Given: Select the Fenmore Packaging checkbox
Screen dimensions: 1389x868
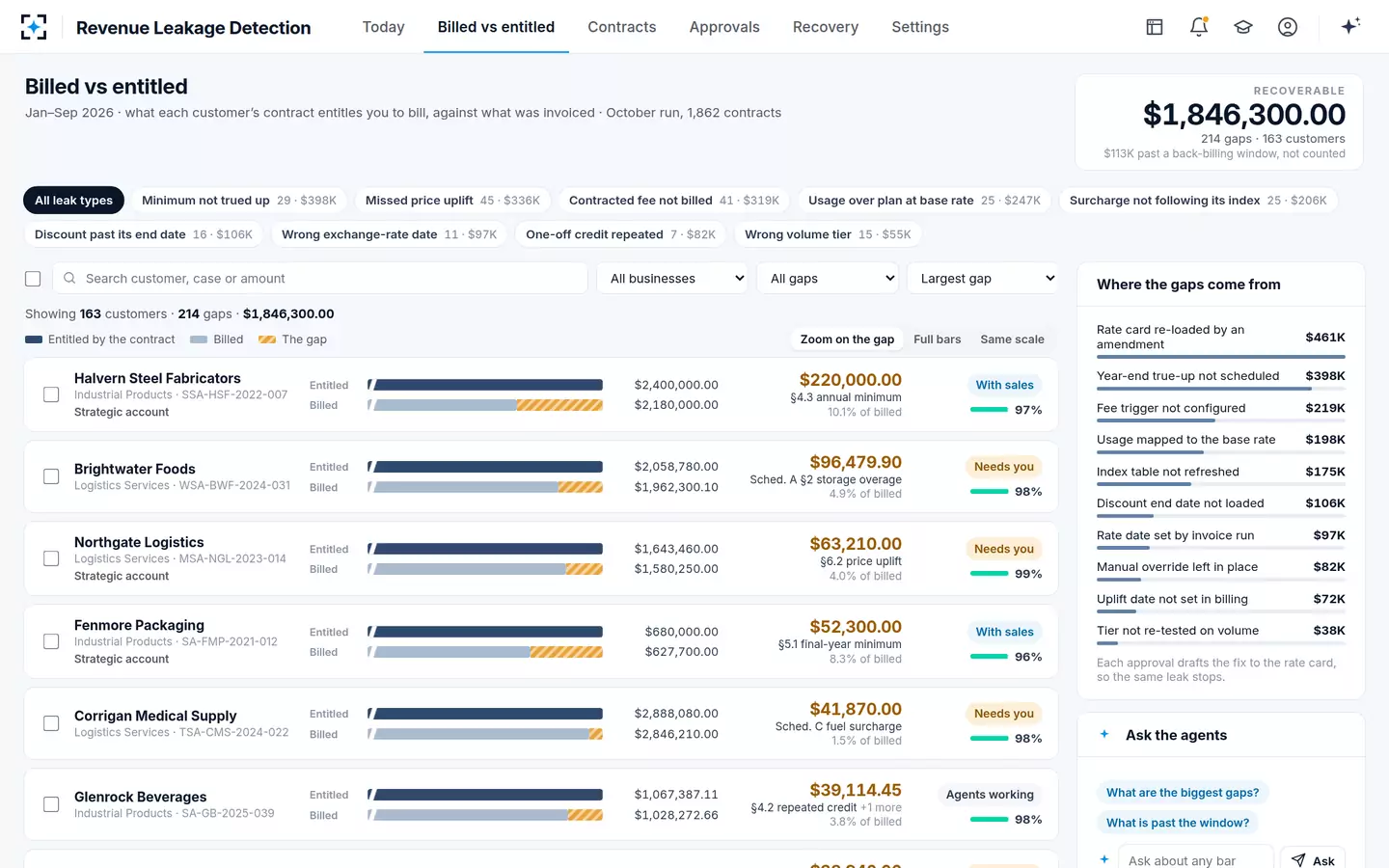Looking at the screenshot, I should pos(51,641).
